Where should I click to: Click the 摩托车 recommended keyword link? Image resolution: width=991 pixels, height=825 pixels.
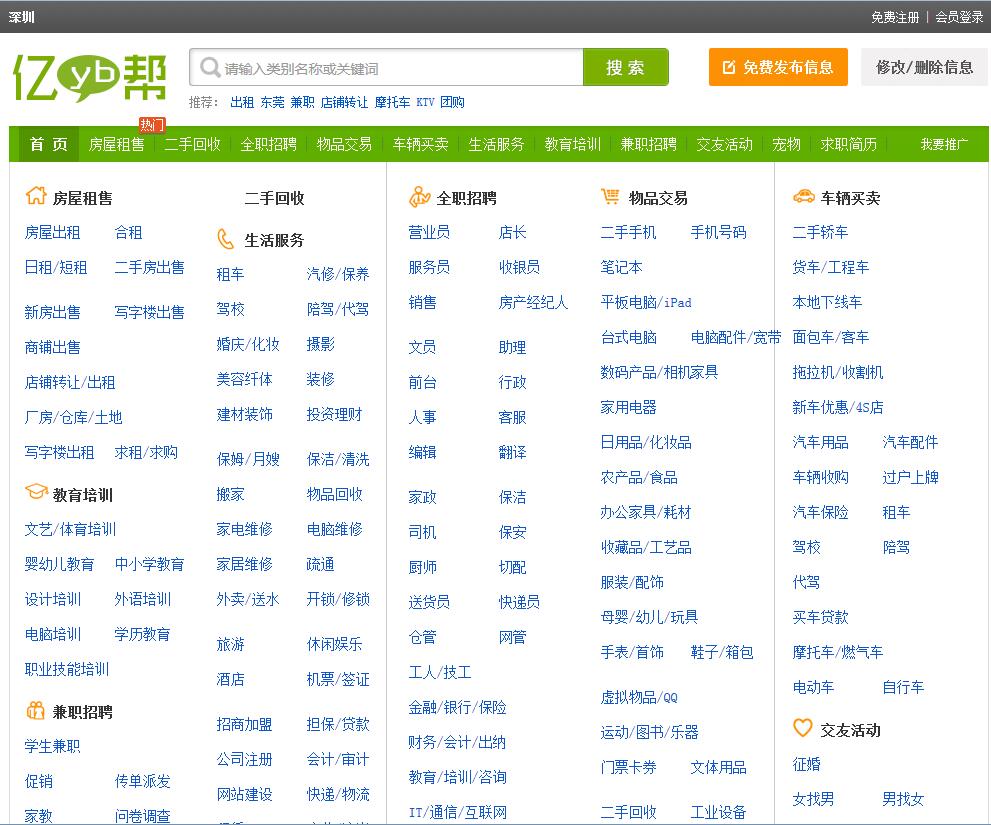point(392,102)
